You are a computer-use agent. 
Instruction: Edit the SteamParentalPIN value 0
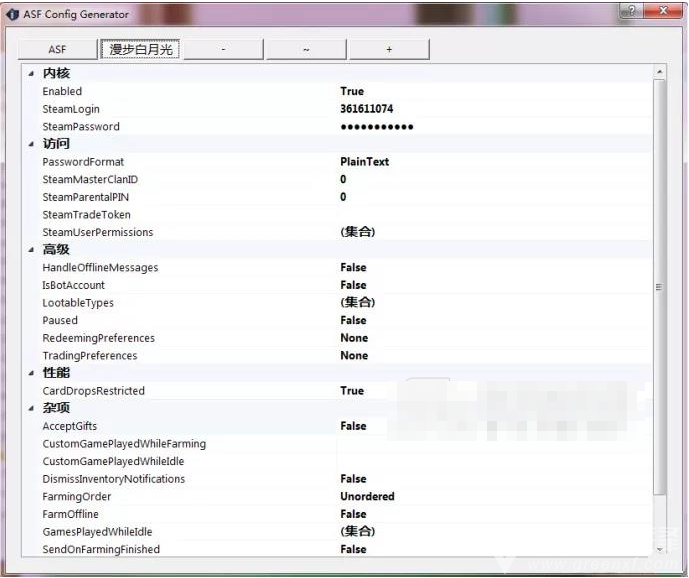point(343,197)
